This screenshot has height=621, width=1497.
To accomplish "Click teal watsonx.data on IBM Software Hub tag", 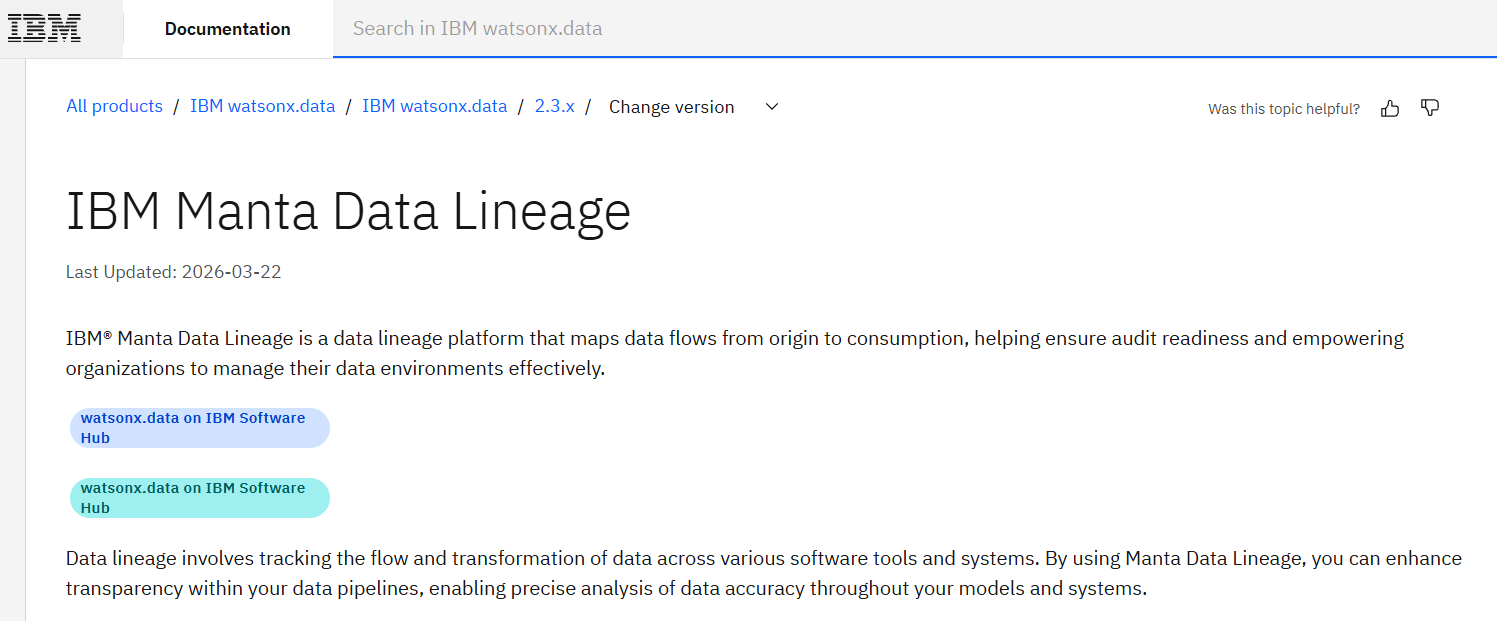I will [x=200, y=498].
